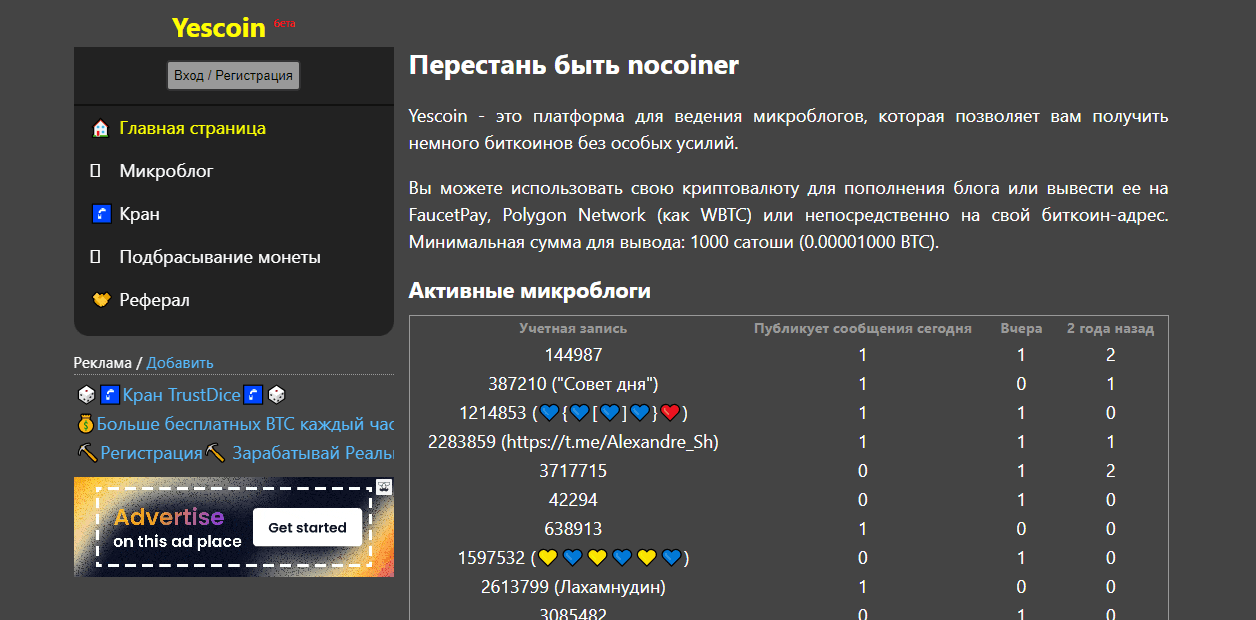Click the Учетная запись column header

pyautogui.click(x=573, y=328)
